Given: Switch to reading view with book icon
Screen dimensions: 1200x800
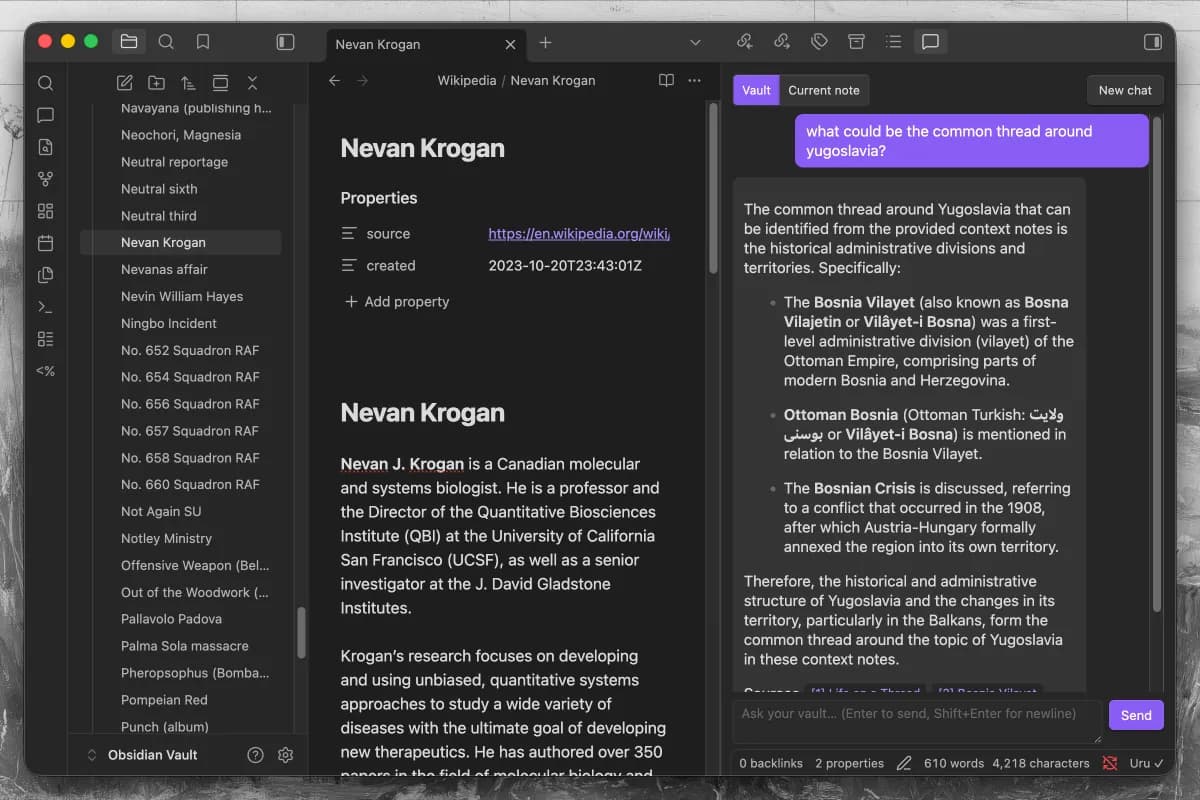Looking at the screenshot, I should [666, 81].
